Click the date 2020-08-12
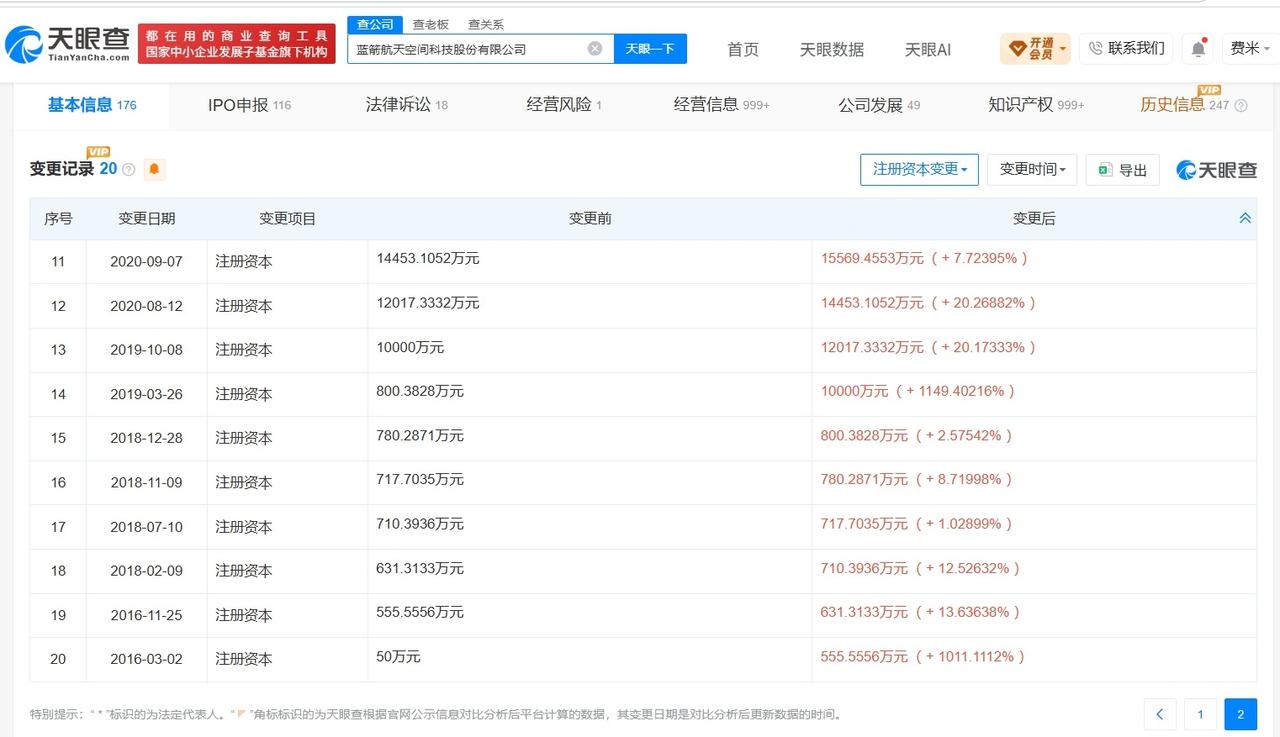Image resolution: width=1280 pixels, height=737 pixels. (x=147, y=306)
